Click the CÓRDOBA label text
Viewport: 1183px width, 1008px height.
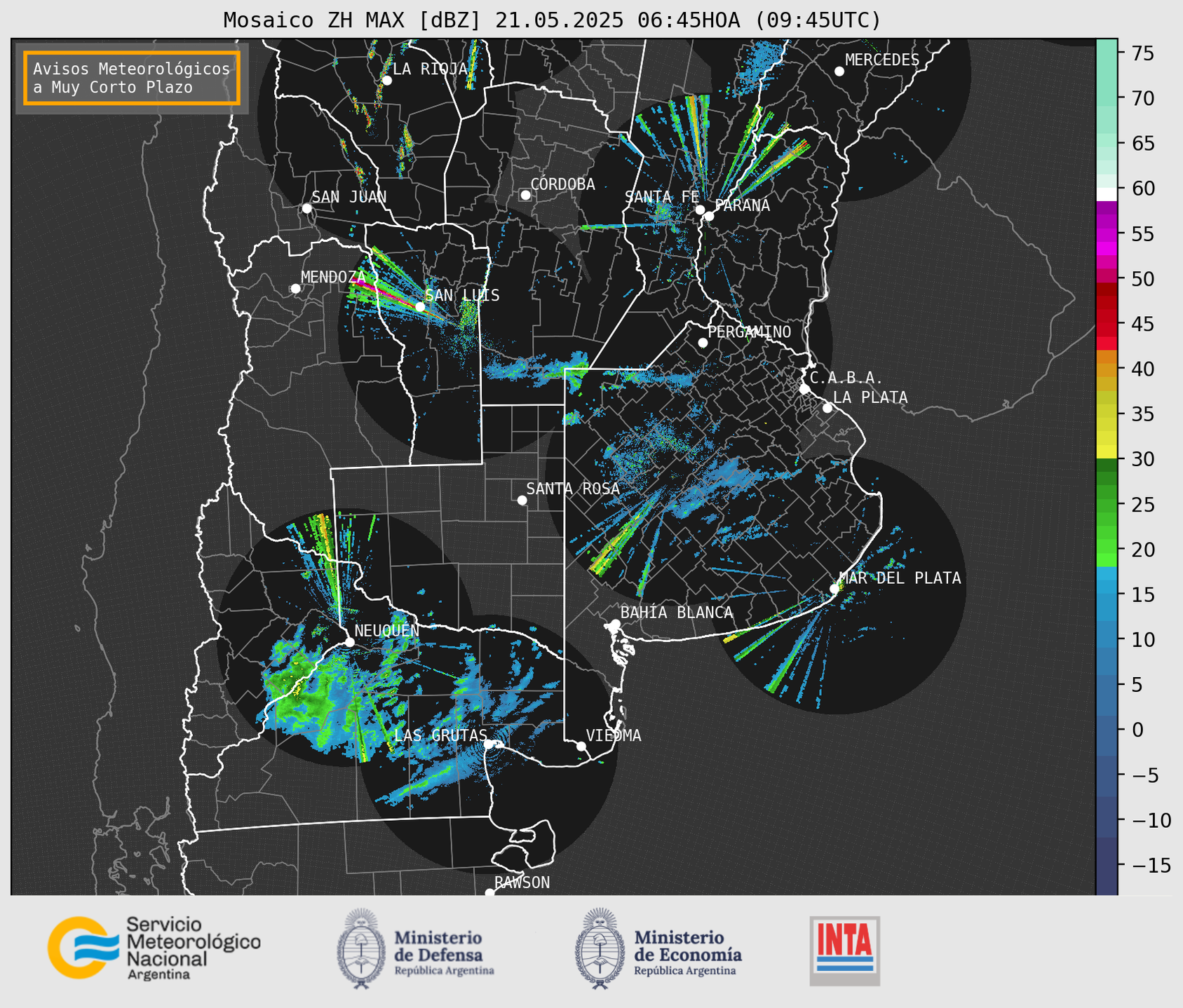(562, 184)
